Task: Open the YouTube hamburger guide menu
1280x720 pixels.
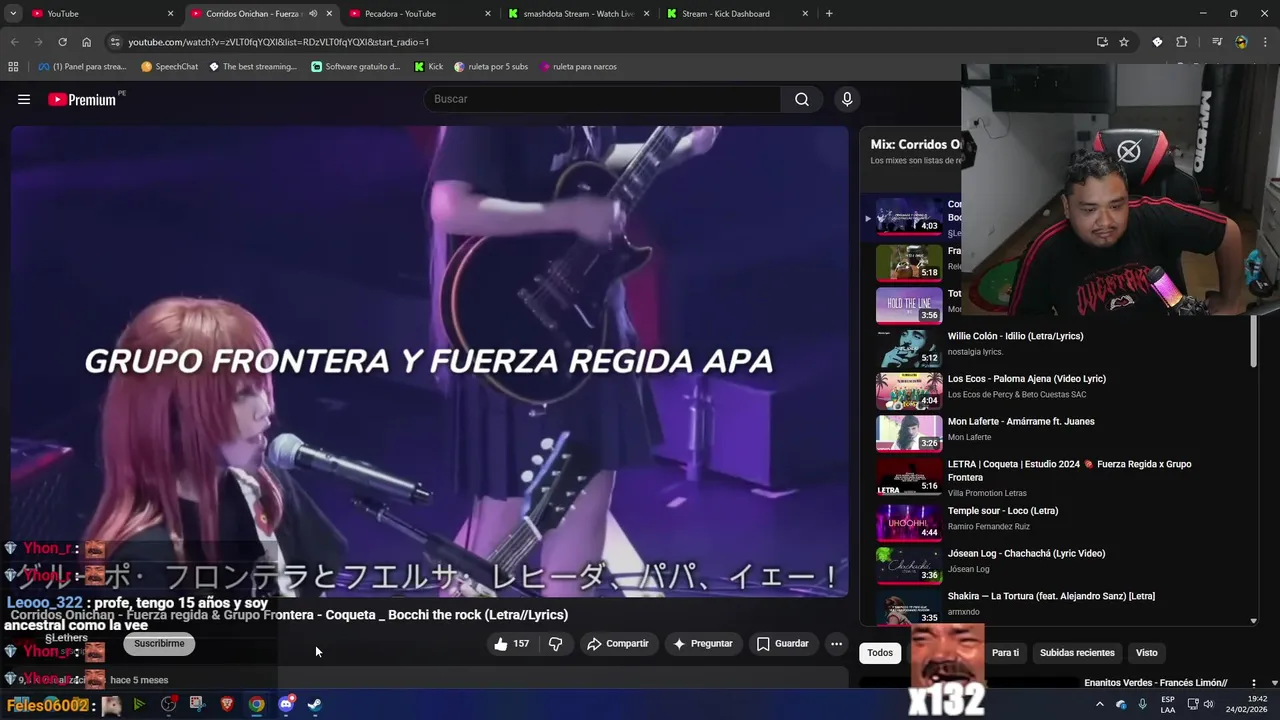Action: 24,99
